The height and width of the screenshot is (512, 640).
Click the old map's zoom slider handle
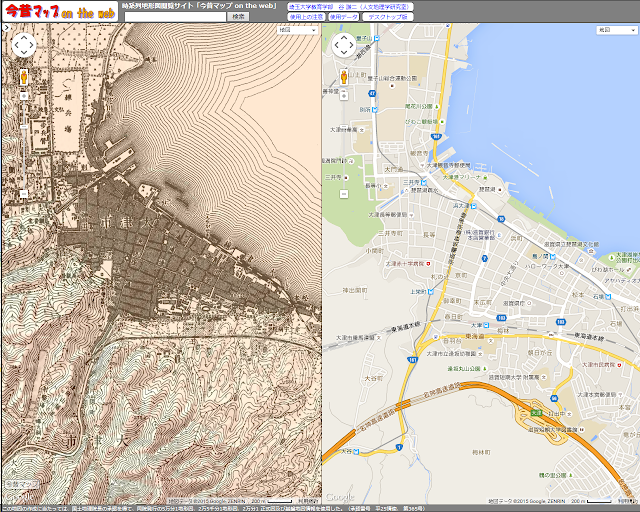click(x=24, y=127)
